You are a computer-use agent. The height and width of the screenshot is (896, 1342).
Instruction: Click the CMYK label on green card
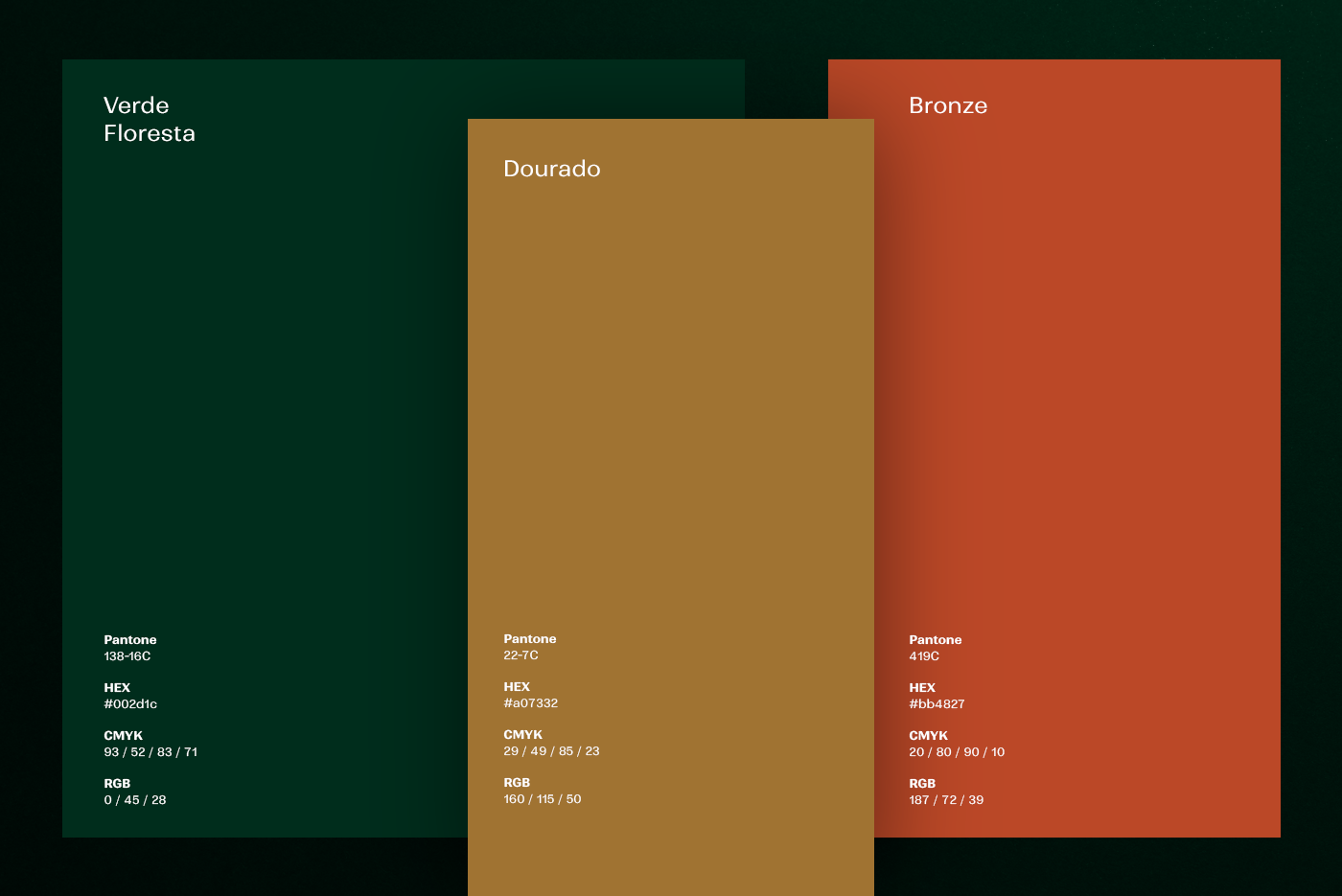pyautogui.click(x=123, y=736)
